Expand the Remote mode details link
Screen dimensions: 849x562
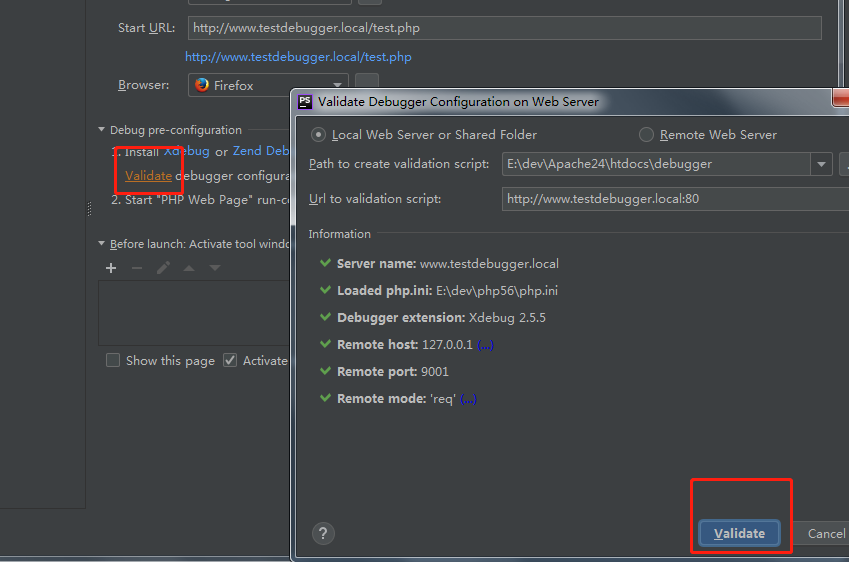pos(468,399)
